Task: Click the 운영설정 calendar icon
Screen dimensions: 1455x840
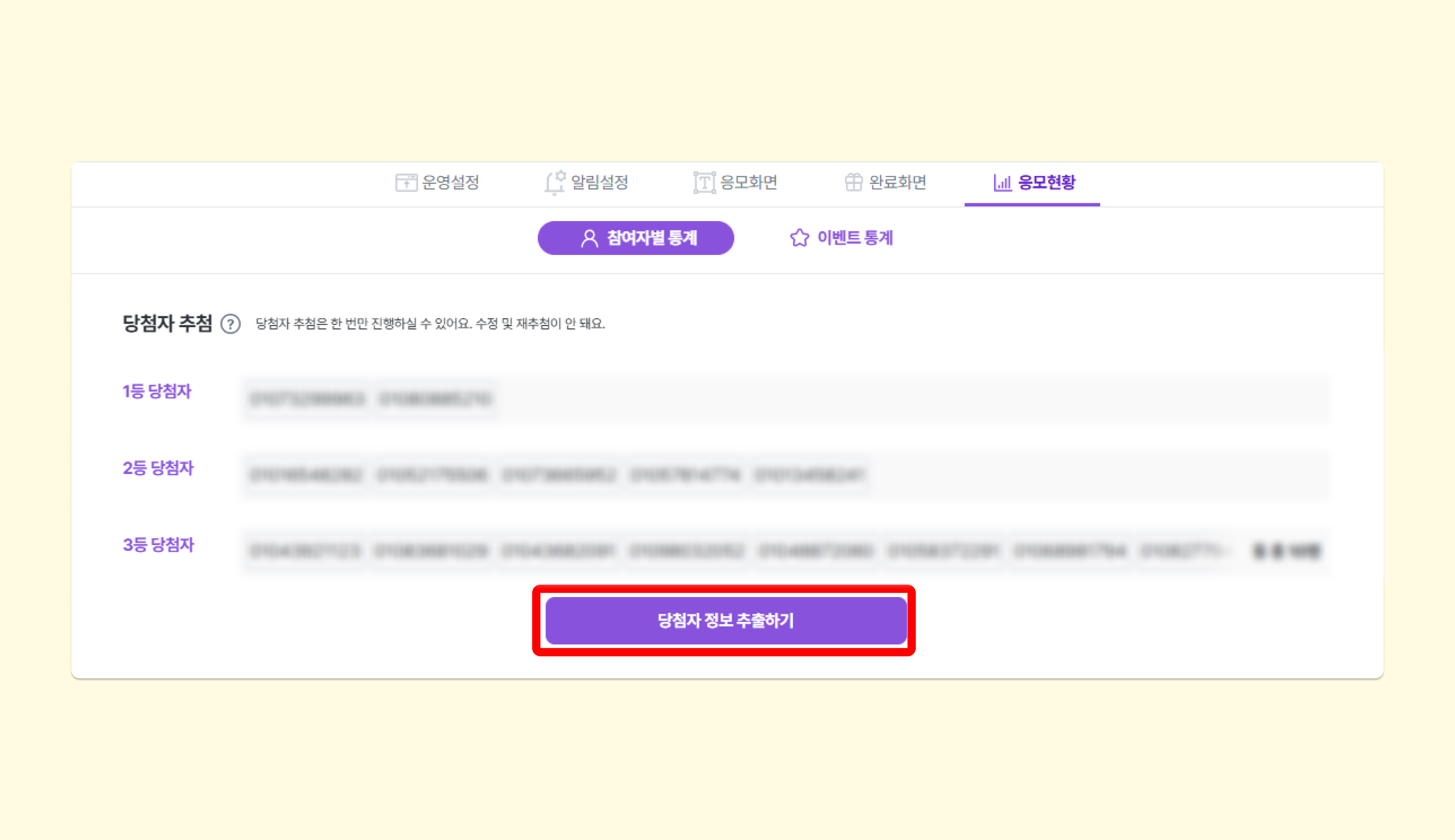Action: point(406,182)
